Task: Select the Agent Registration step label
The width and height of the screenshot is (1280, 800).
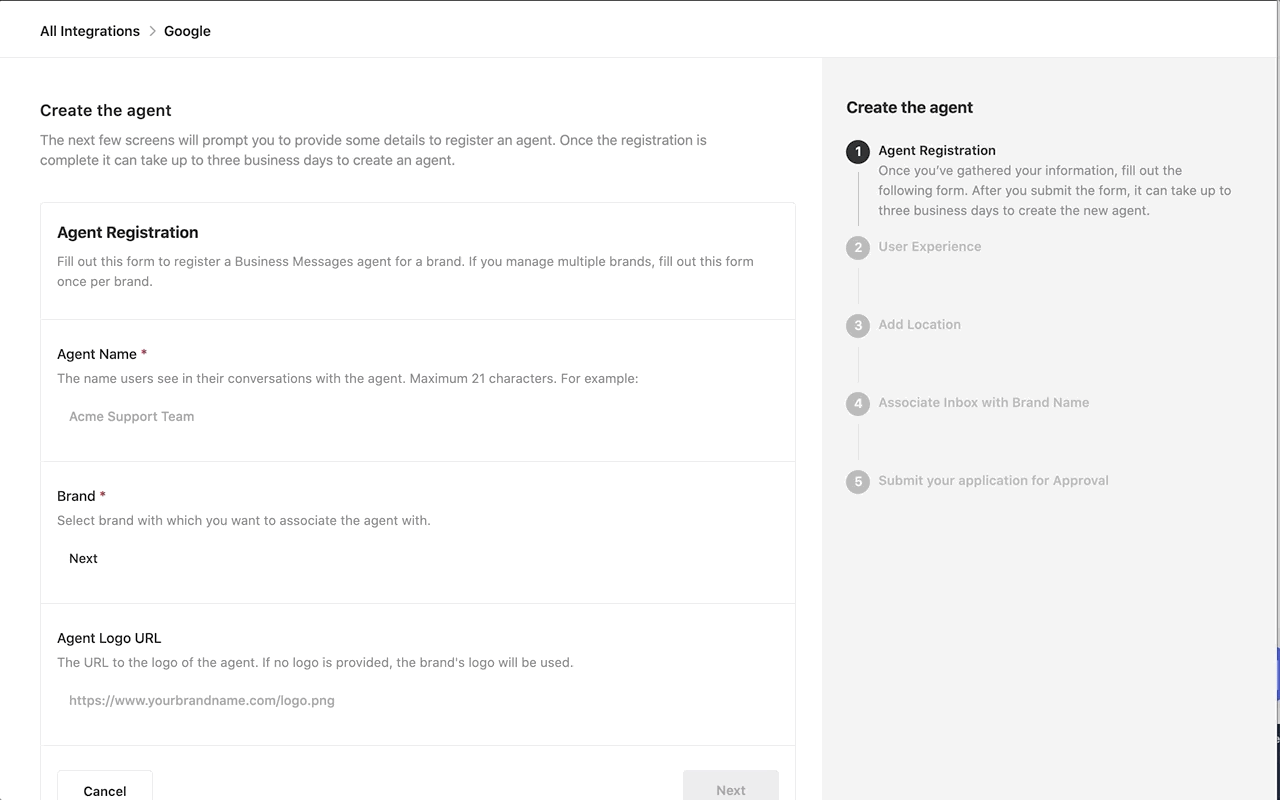Action: tap(937, 151)
